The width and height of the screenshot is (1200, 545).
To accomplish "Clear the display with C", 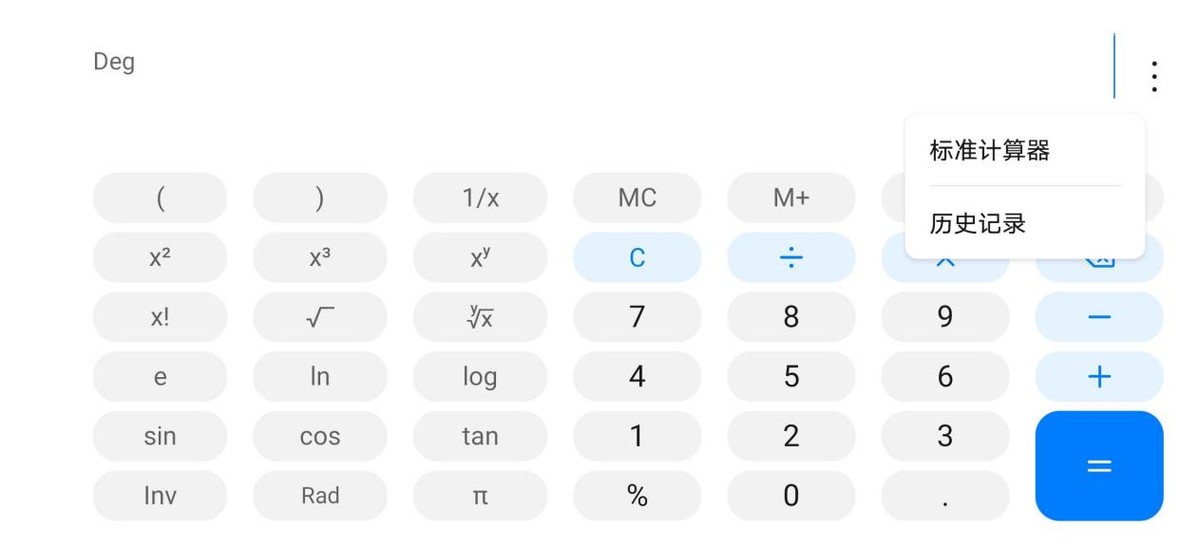I will [x=637, y=258].
